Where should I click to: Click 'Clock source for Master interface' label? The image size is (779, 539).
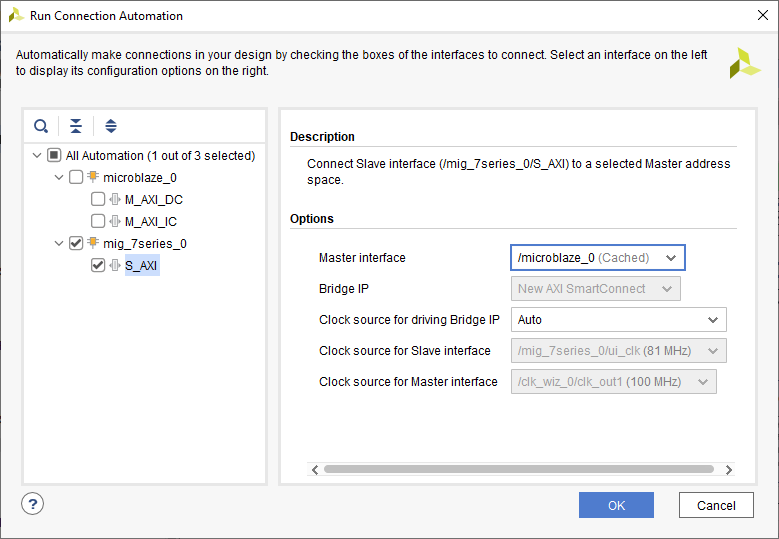pyautogui.click(x=408, y=382)
